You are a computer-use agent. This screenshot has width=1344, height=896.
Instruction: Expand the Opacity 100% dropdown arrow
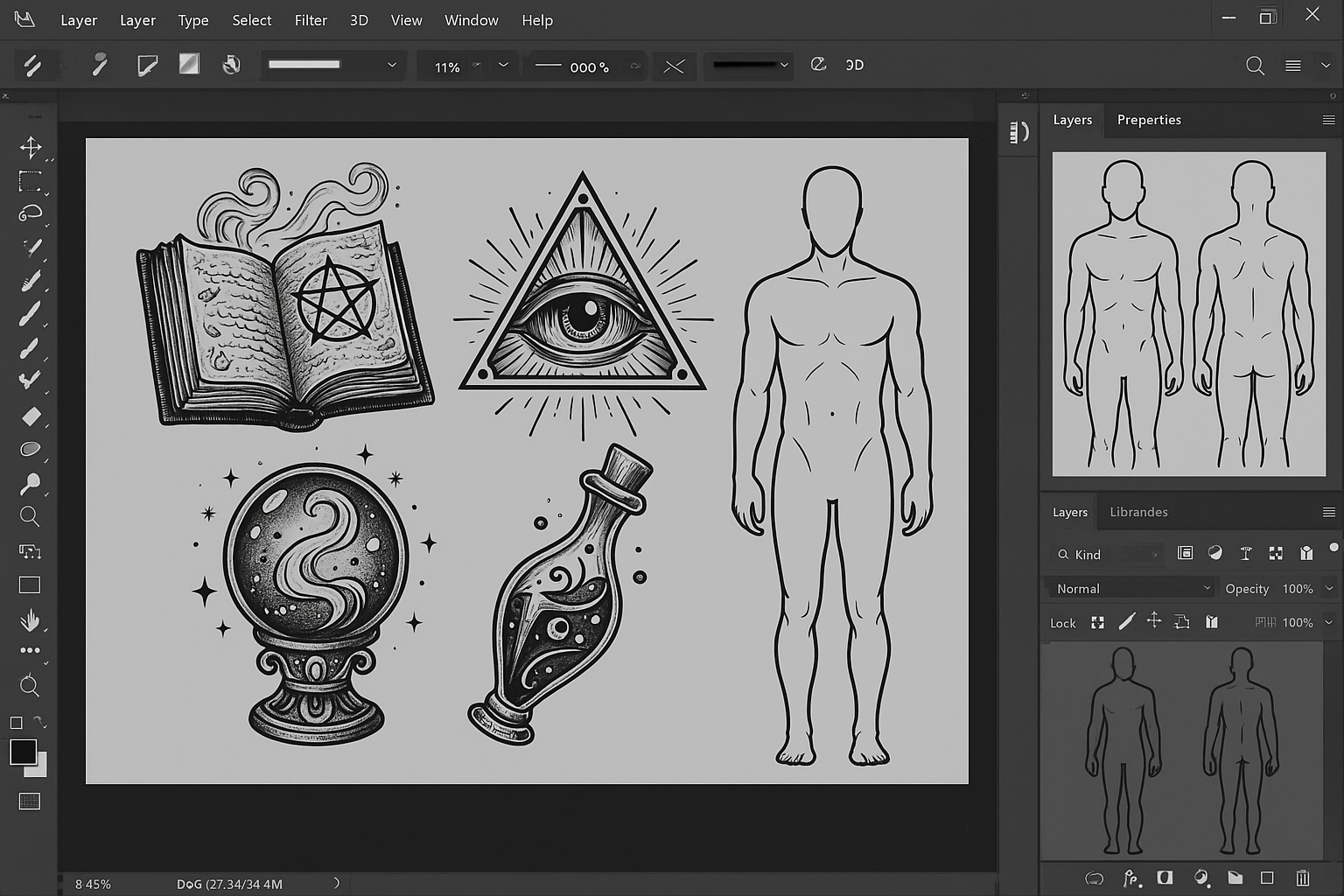pyautogui.click(x=1329, y=589)
